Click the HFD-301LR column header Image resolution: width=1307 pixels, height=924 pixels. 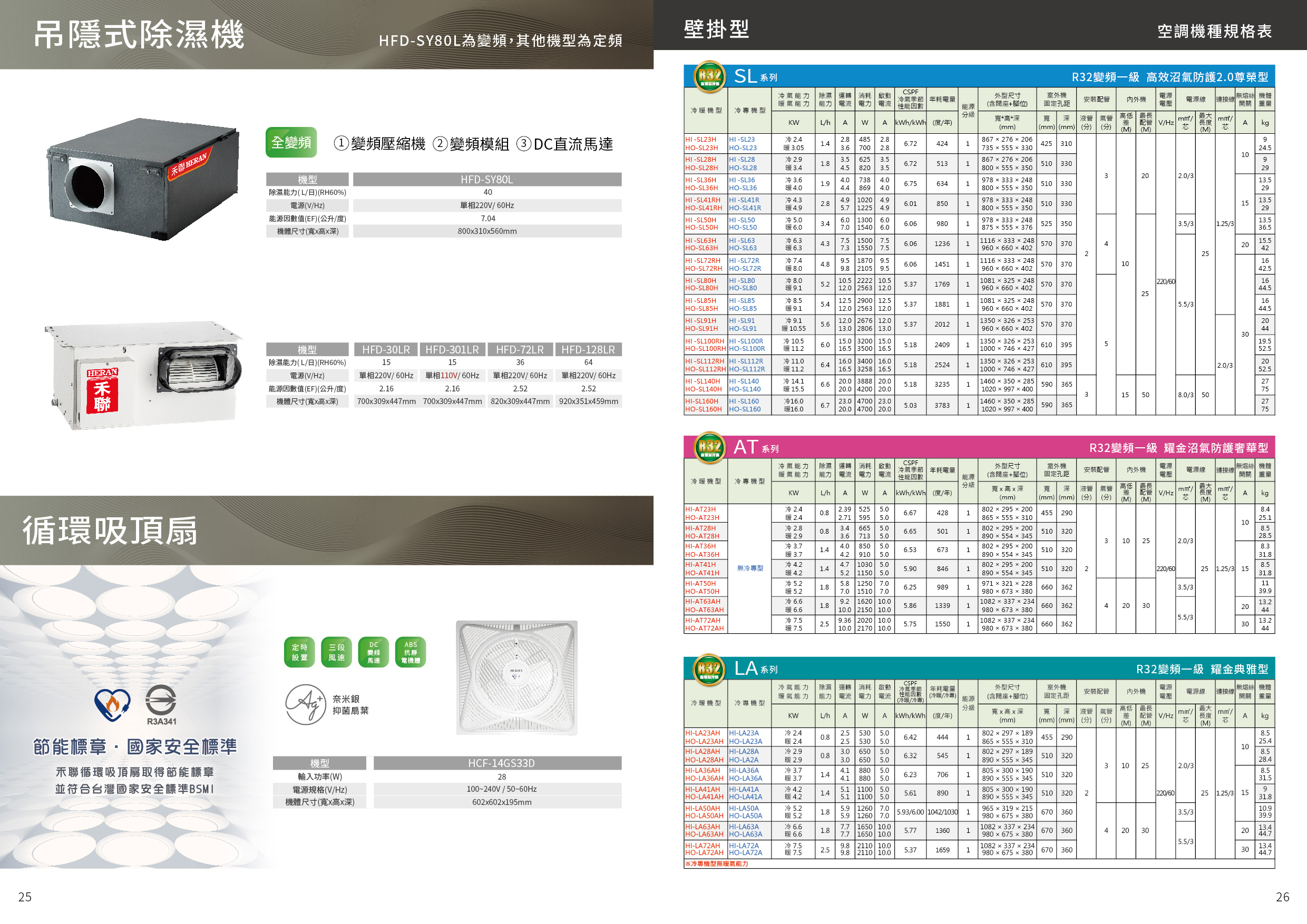point(452,349)
